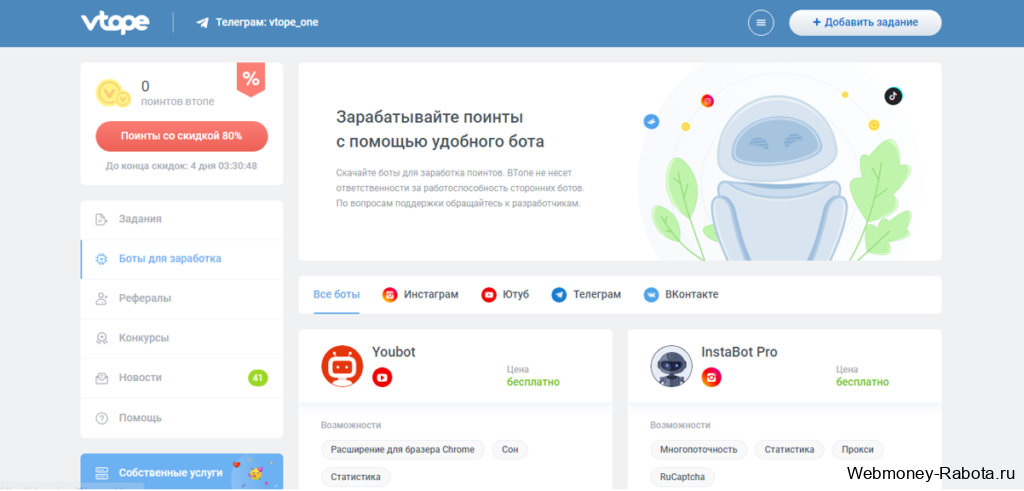
Task: Click the Расширение для бразера Chrome tag
Action: (x=402, y=450)
